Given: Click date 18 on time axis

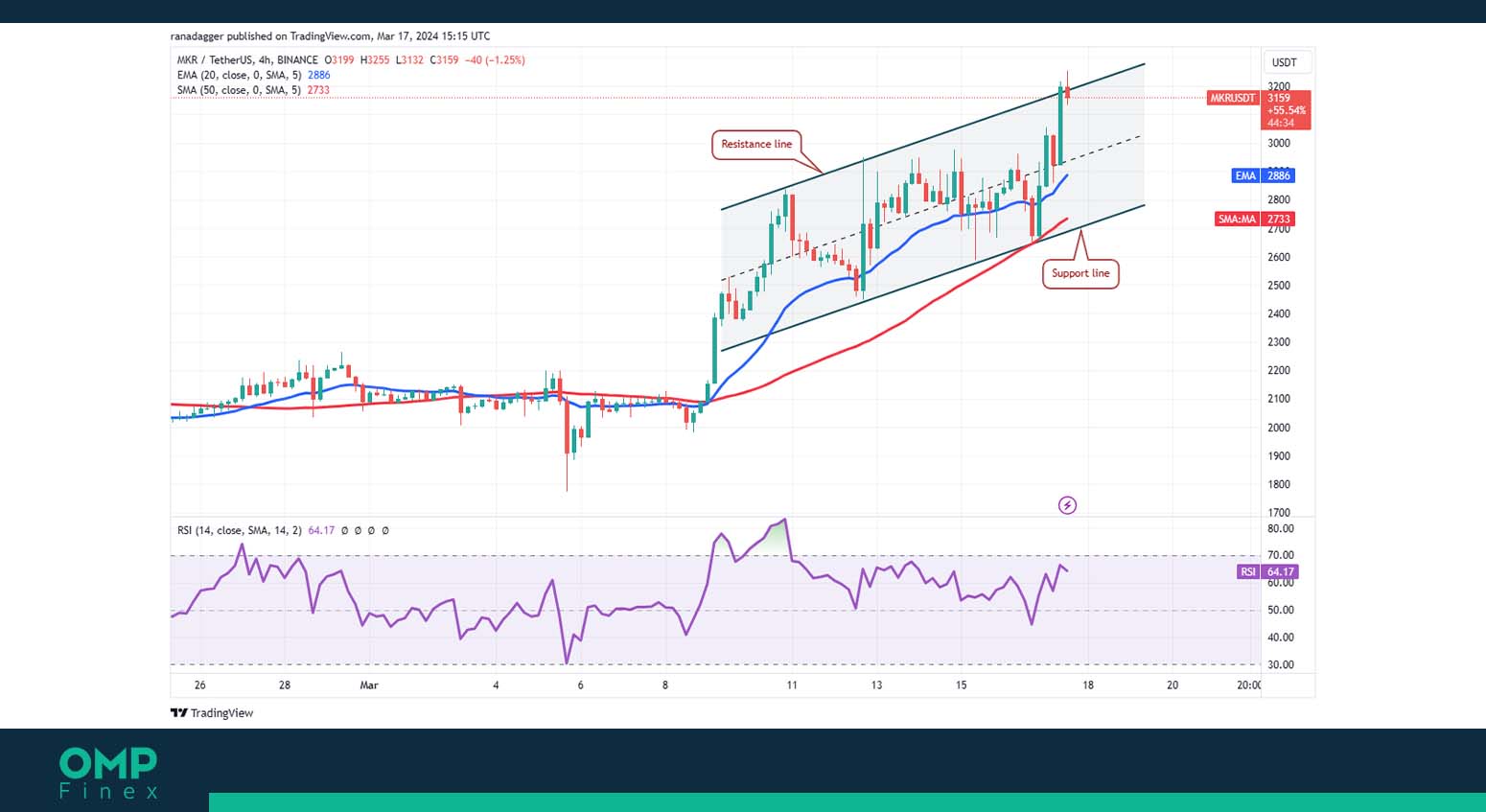Looking at the screenshot, I should pyautogui.click(x=1088, y=684).
